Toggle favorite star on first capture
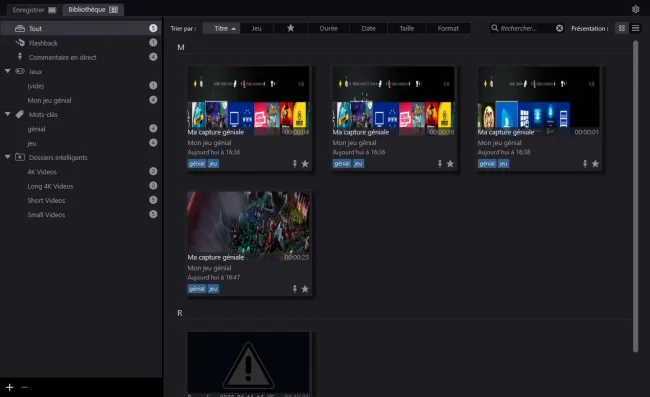The height and width of the screenshot is (397, 650). [x=305, y=164]
